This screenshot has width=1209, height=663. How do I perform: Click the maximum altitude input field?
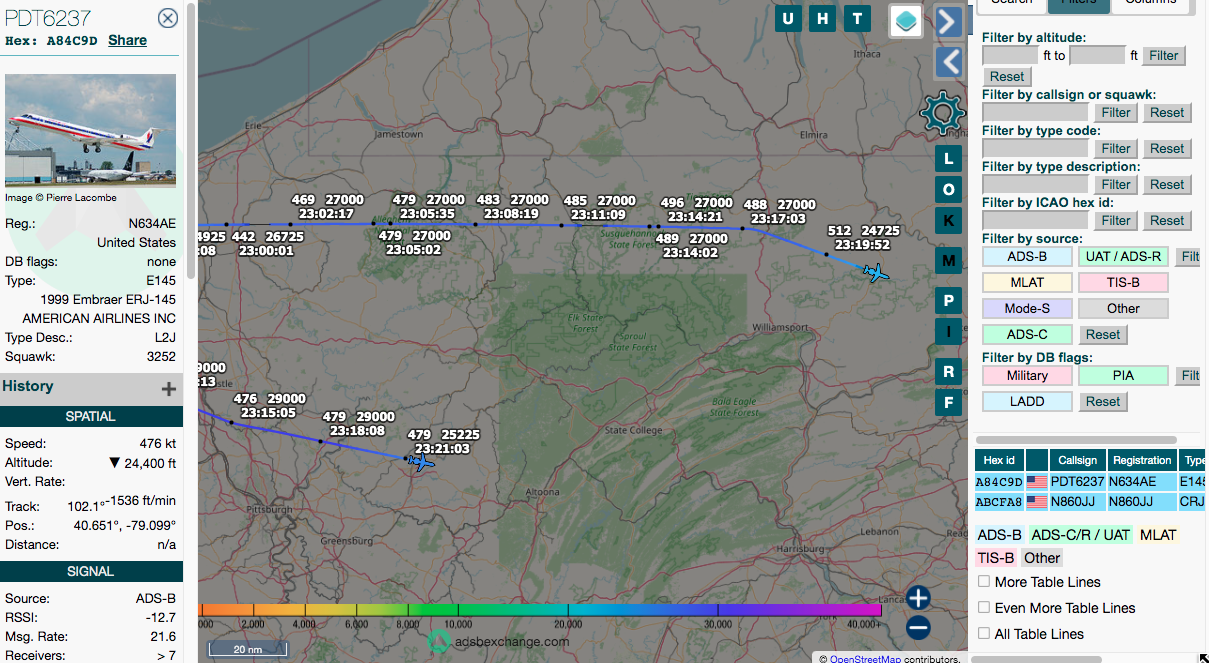click(x=1097, y=55)
